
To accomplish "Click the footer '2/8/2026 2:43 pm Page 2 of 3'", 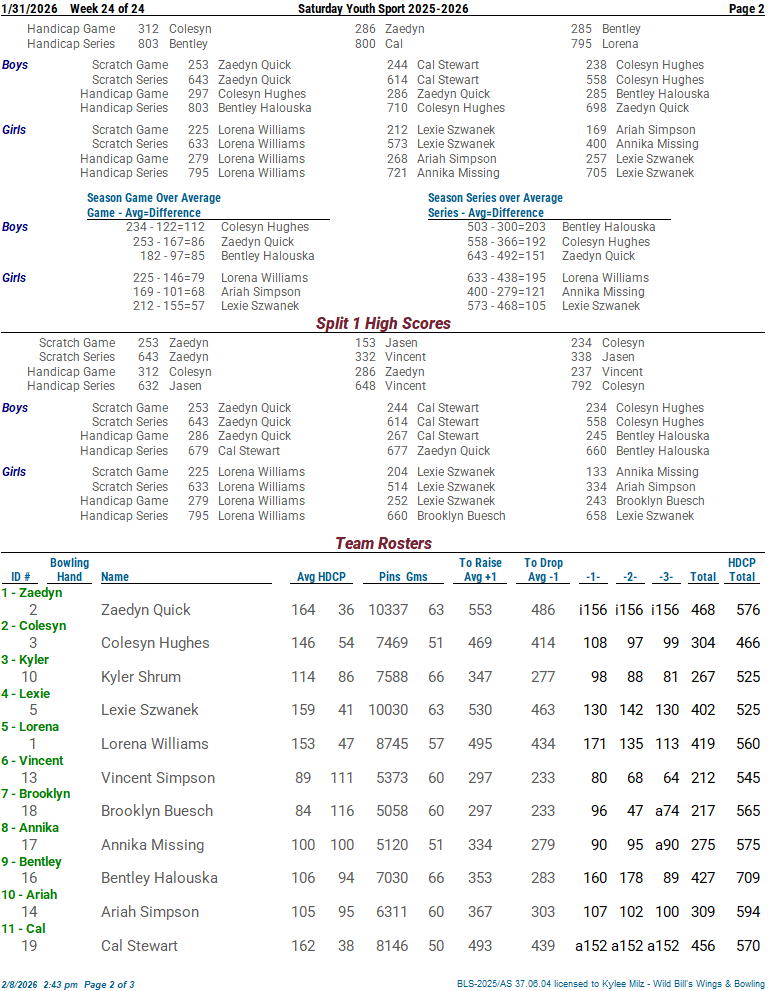I will coord(68,985).
